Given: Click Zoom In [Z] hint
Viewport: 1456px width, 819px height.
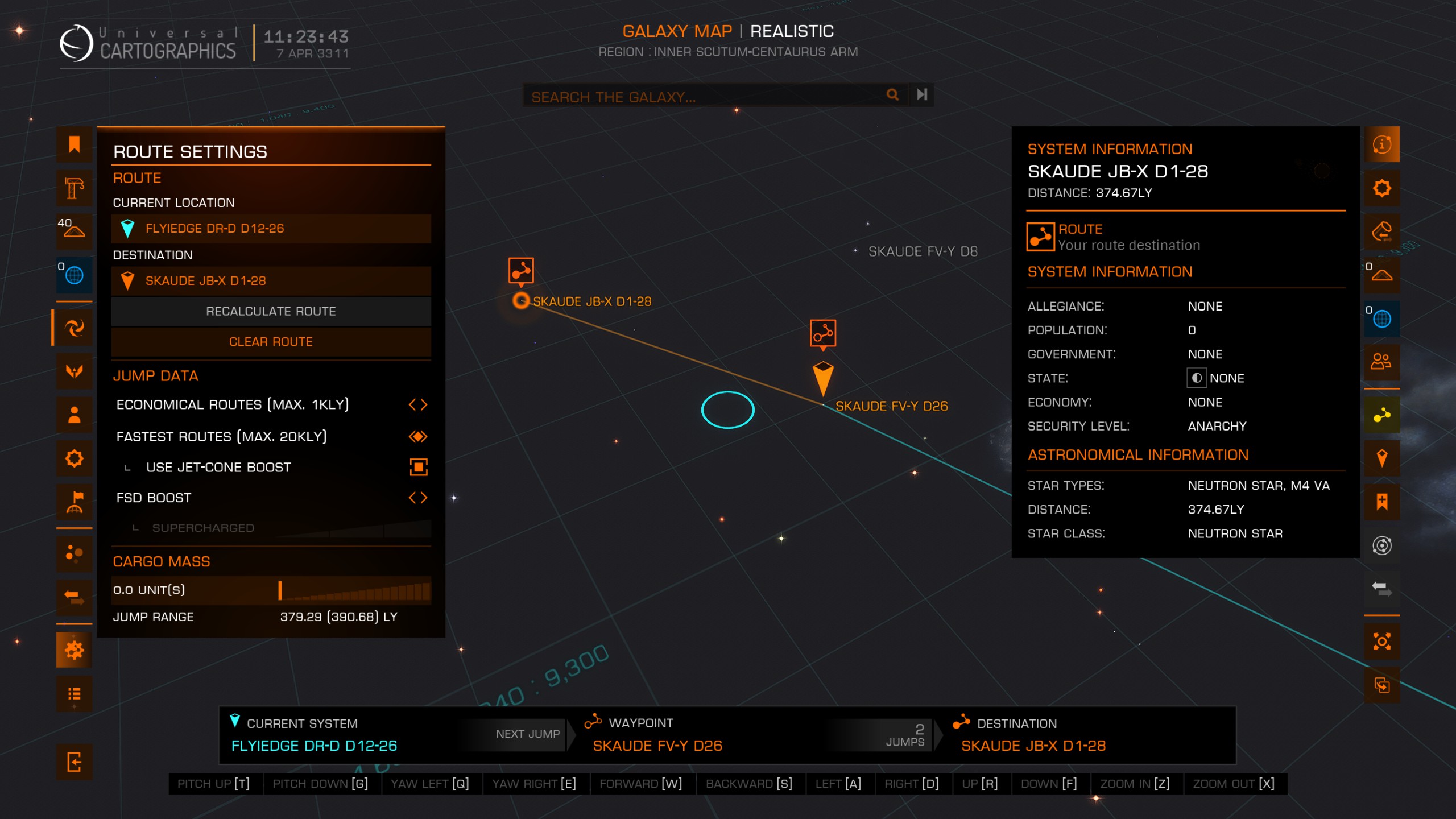Looking at the screenshot, I should 1135,784.
